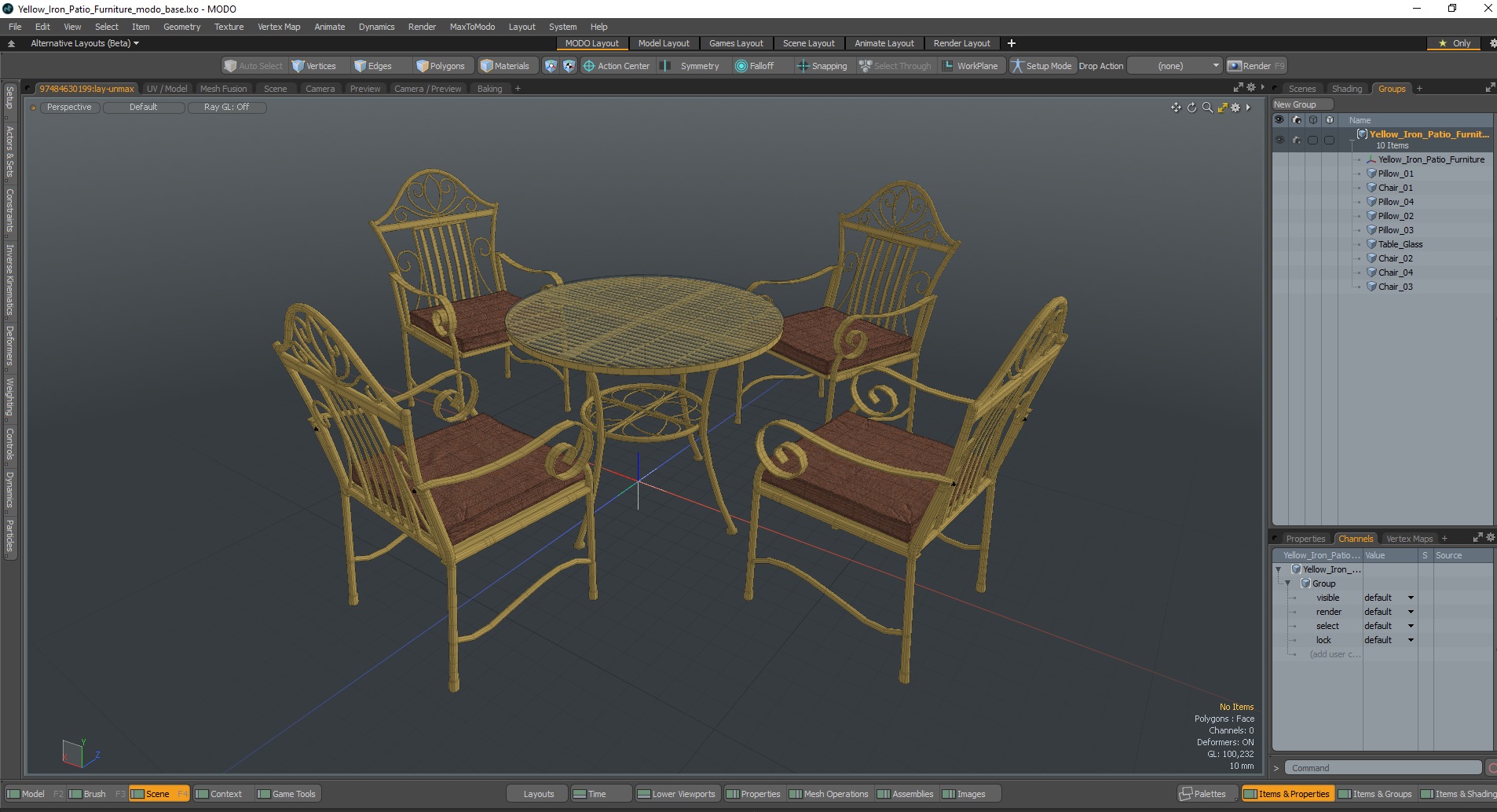
Task: Click the Palettes icon button
Action: coord(1186,794)
